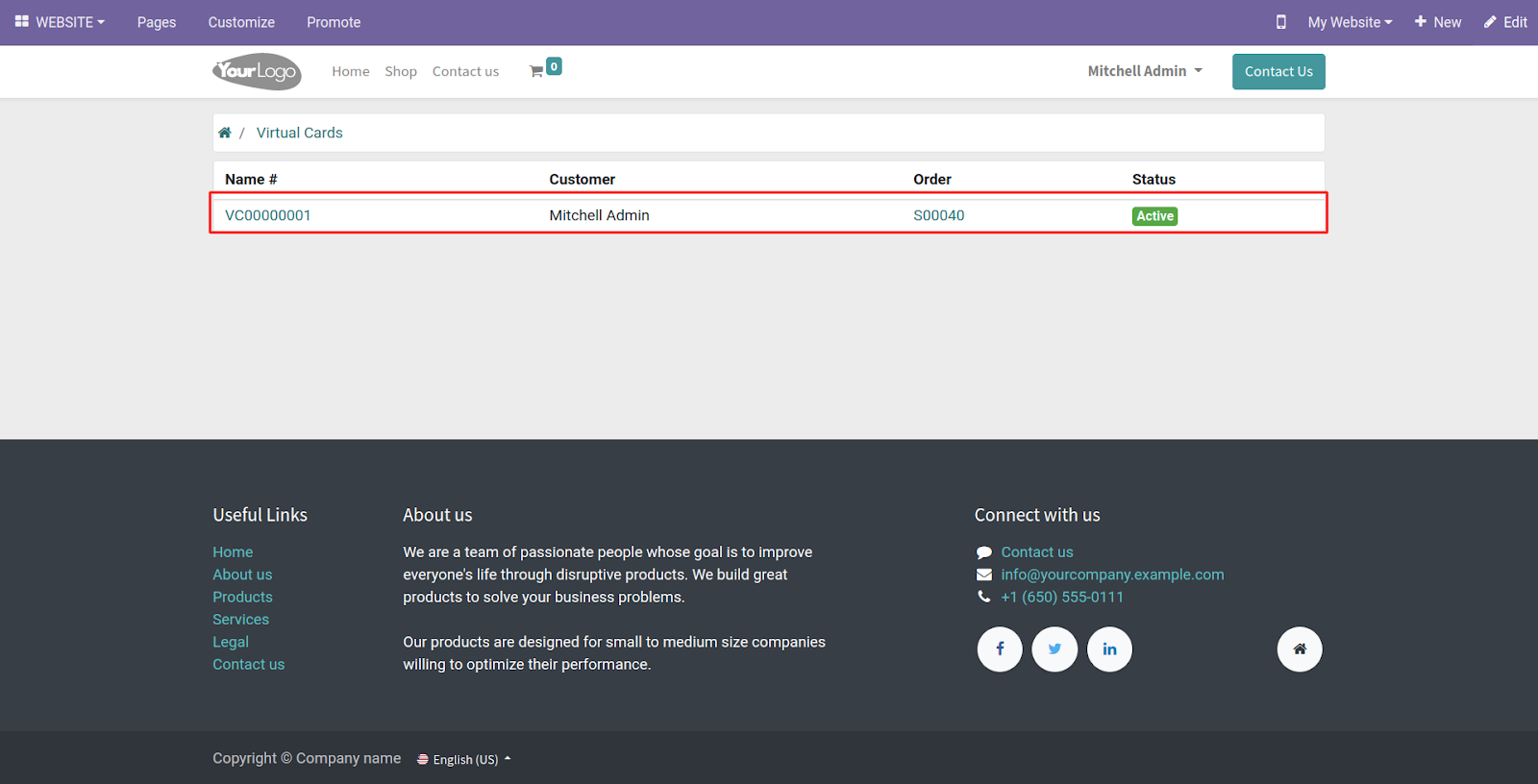Image resolution: width=1538 pixels, height=784 pixels.
Task: Open the shopping cart icon
Action: [536, 71]
